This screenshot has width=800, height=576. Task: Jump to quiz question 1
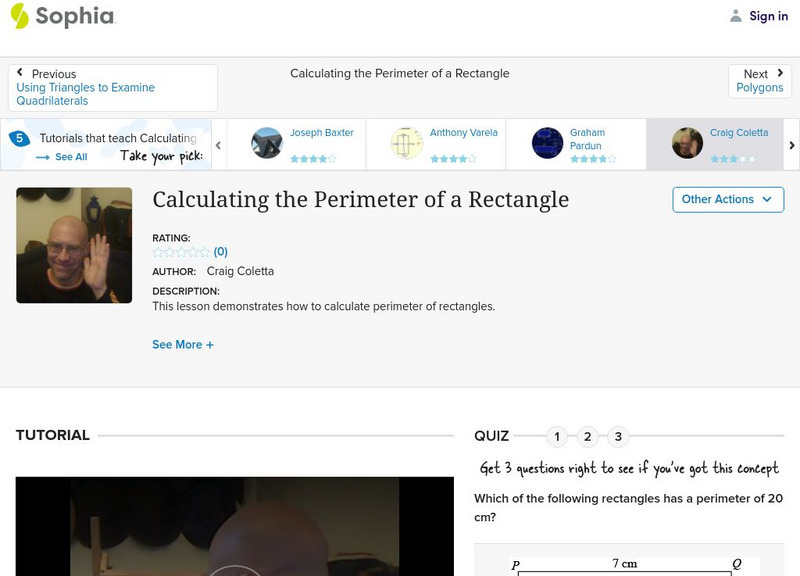[x=557, y=437]
